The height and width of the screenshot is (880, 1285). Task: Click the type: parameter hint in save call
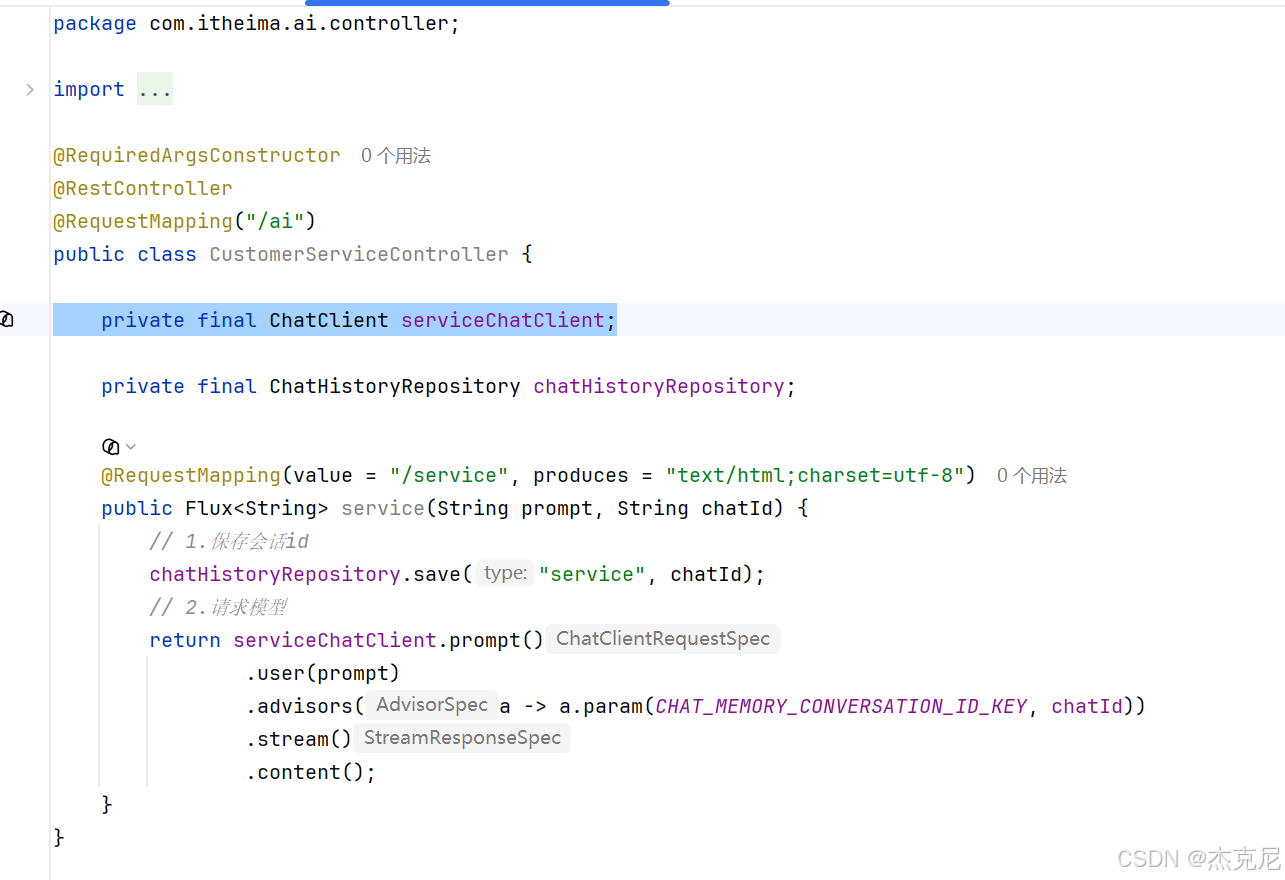tap(505, 573)
